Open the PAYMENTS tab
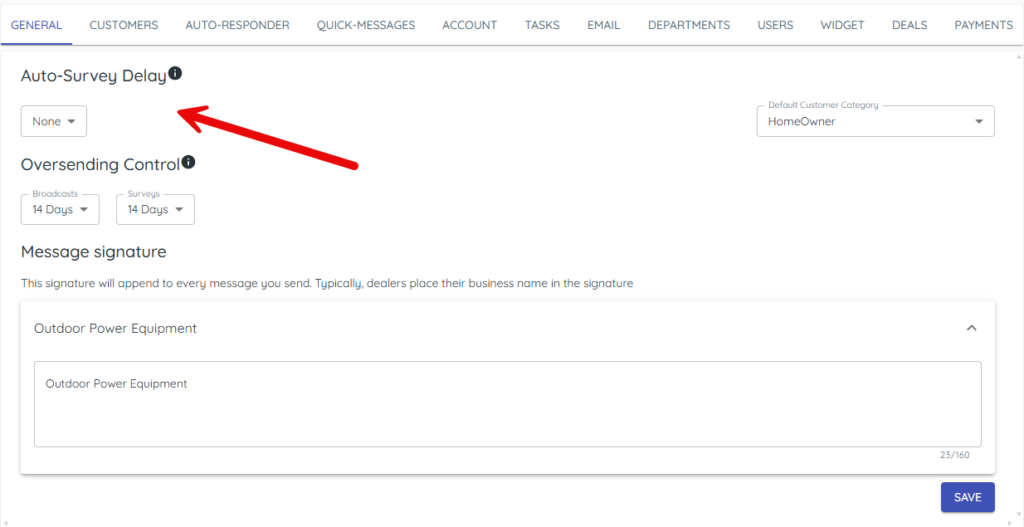This screenshot has height=527, width=1024. (x=983, y=25)
